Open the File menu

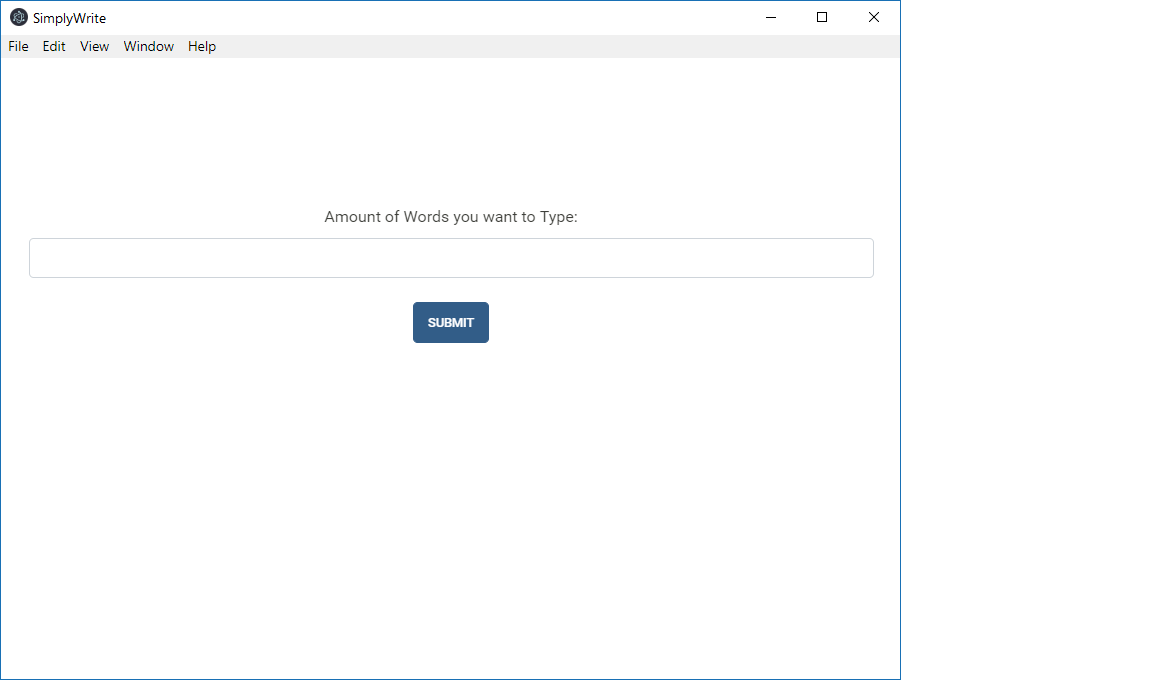point(18,46)
